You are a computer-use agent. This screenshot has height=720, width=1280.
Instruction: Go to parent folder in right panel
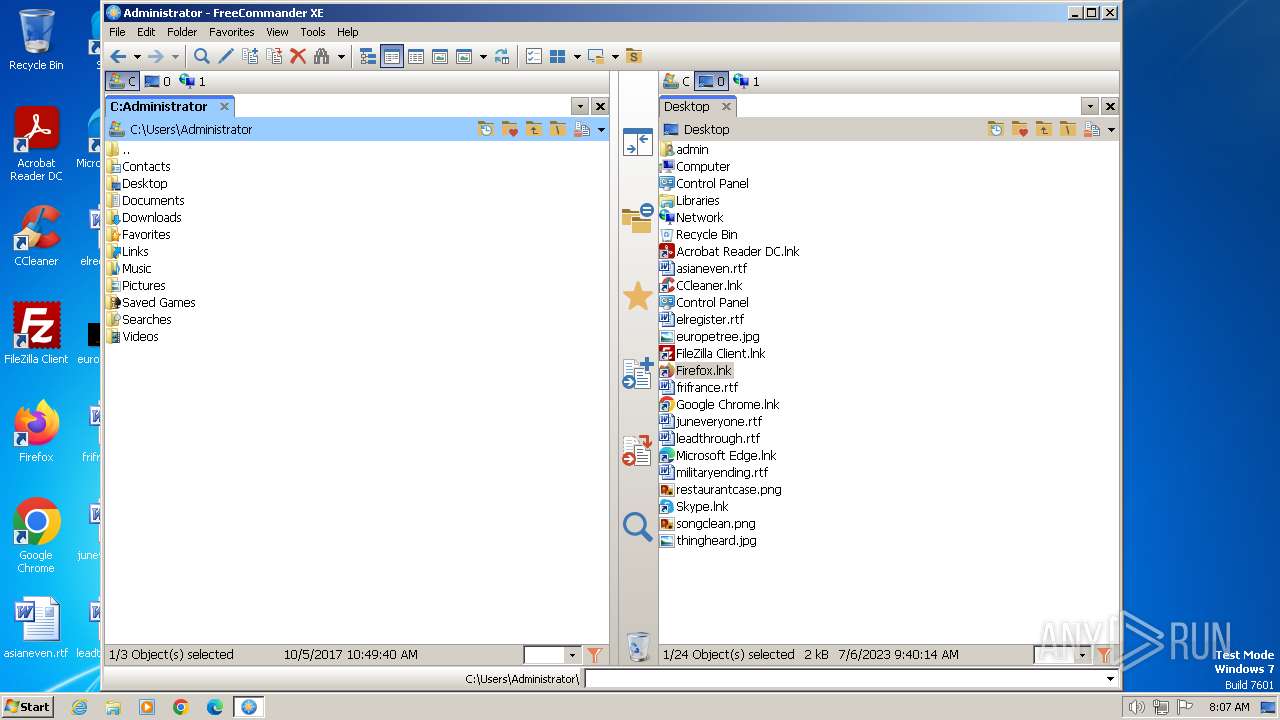click(x=1044, y=129)
